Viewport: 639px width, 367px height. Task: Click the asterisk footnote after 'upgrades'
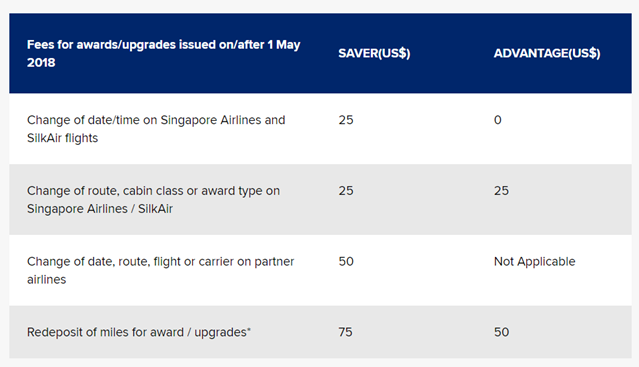tap(249, 329)
